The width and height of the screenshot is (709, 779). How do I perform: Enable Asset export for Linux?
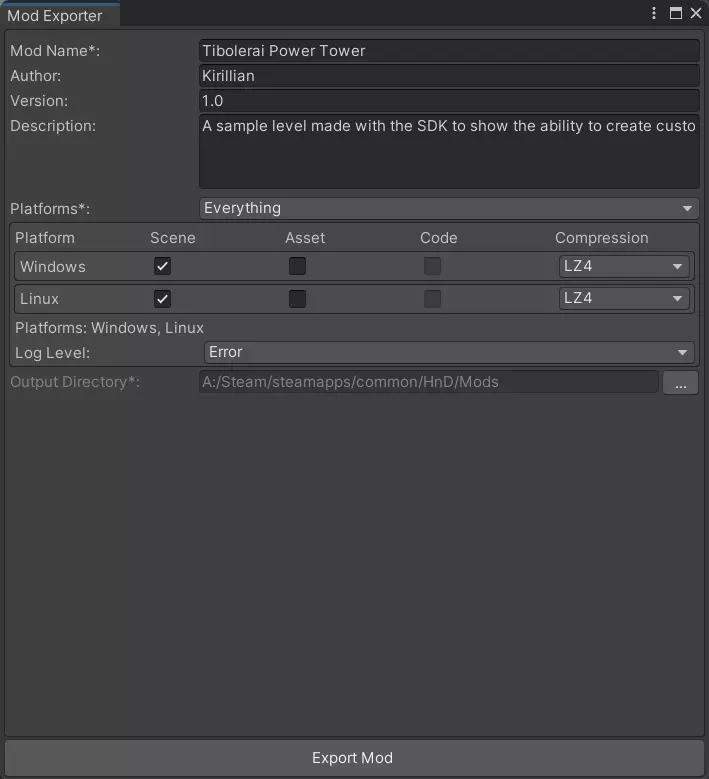(x=297, y=298)
